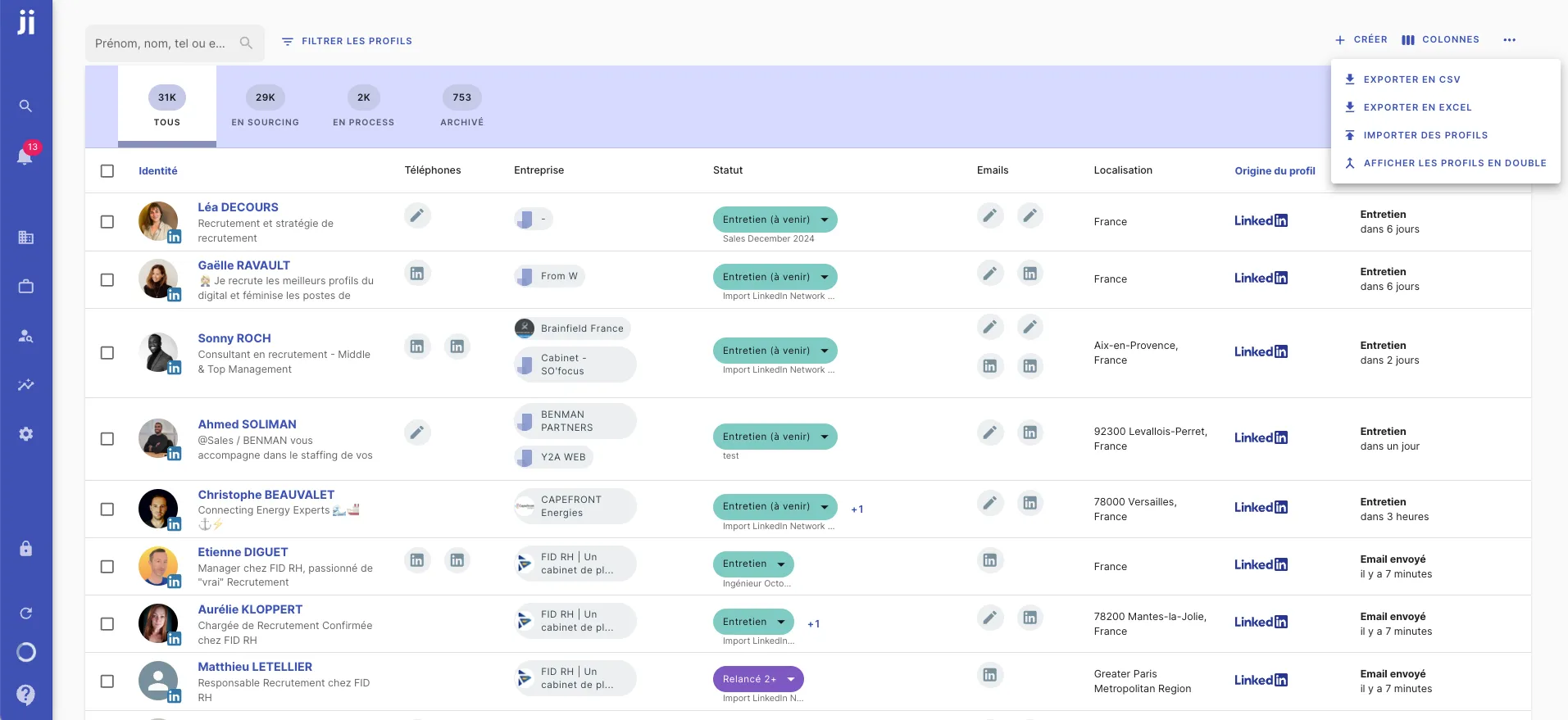Image resolution: width=1568 pixels, height=720 pixels.
Task: Open the padlock icon in sidebar
Action: [25, 549]
